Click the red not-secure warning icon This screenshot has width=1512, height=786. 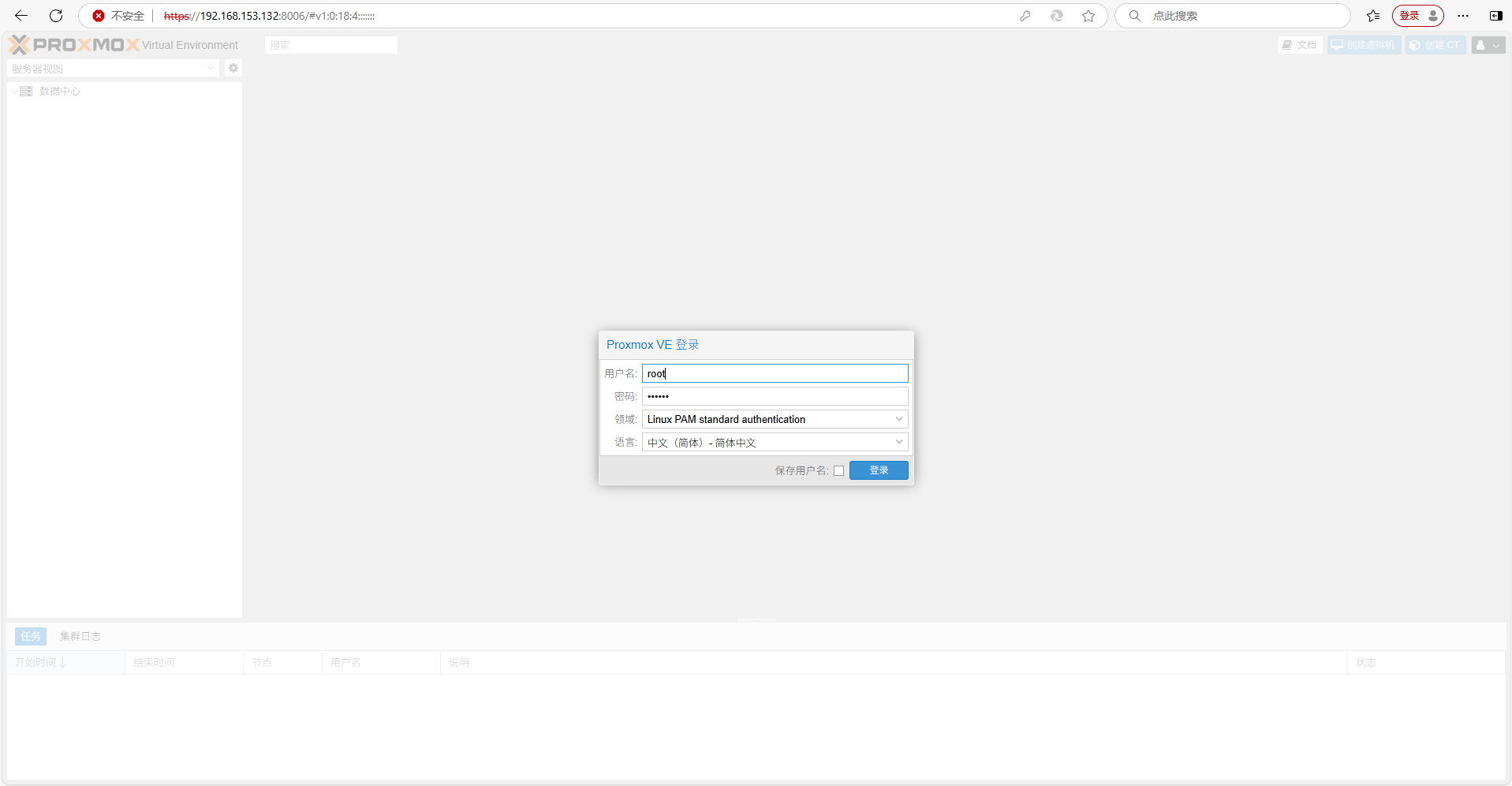coord(99,16)
